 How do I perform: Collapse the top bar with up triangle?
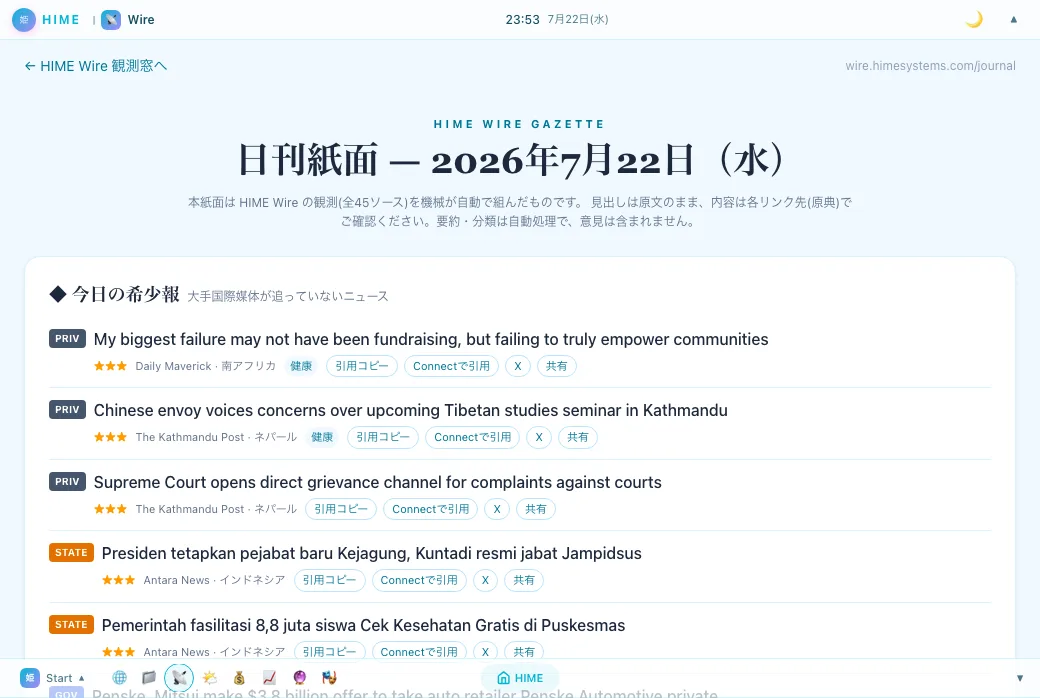point(1013,20)
